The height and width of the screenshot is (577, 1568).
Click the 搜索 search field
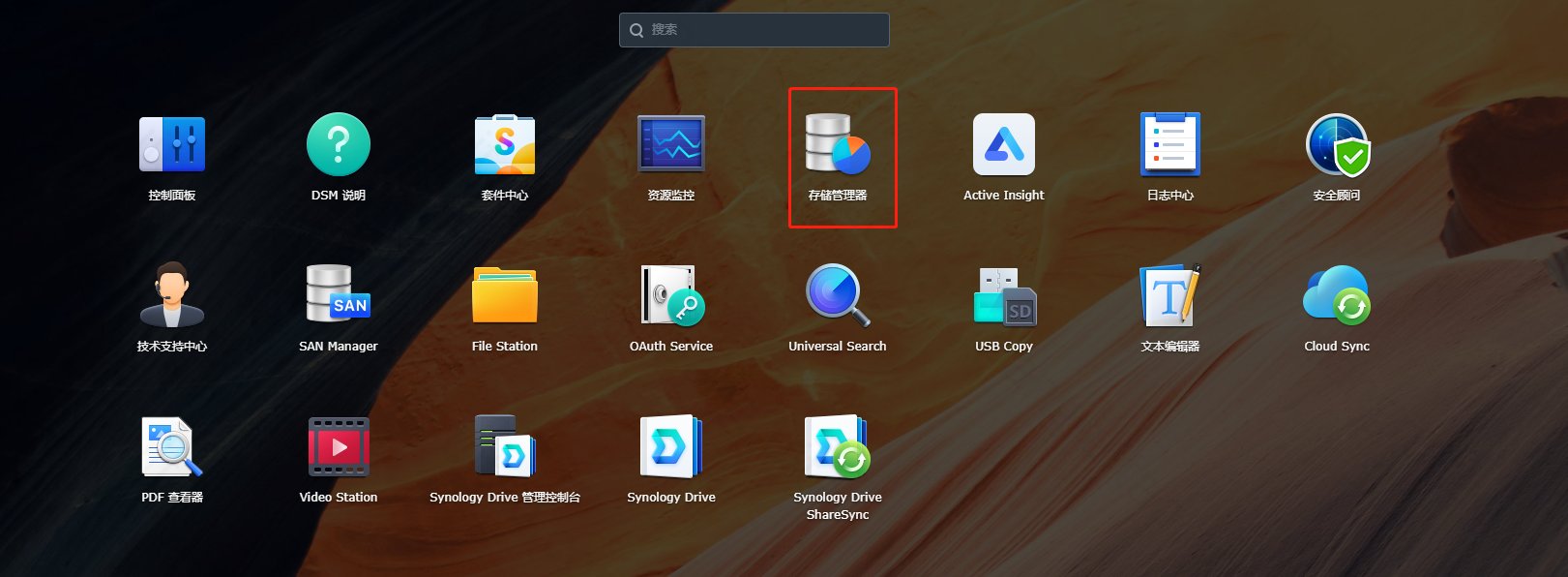point(754,30)
